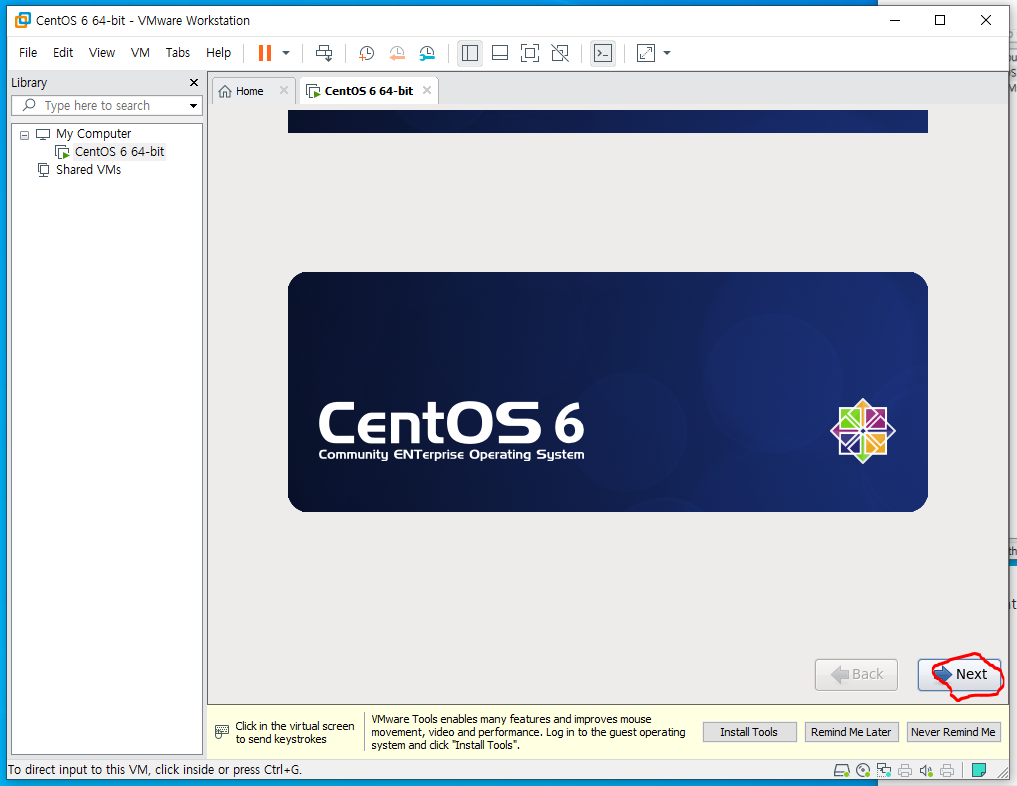Open the library search dropdown arrow
This screenshot has width=1017, height=786.
coord(193,106)
